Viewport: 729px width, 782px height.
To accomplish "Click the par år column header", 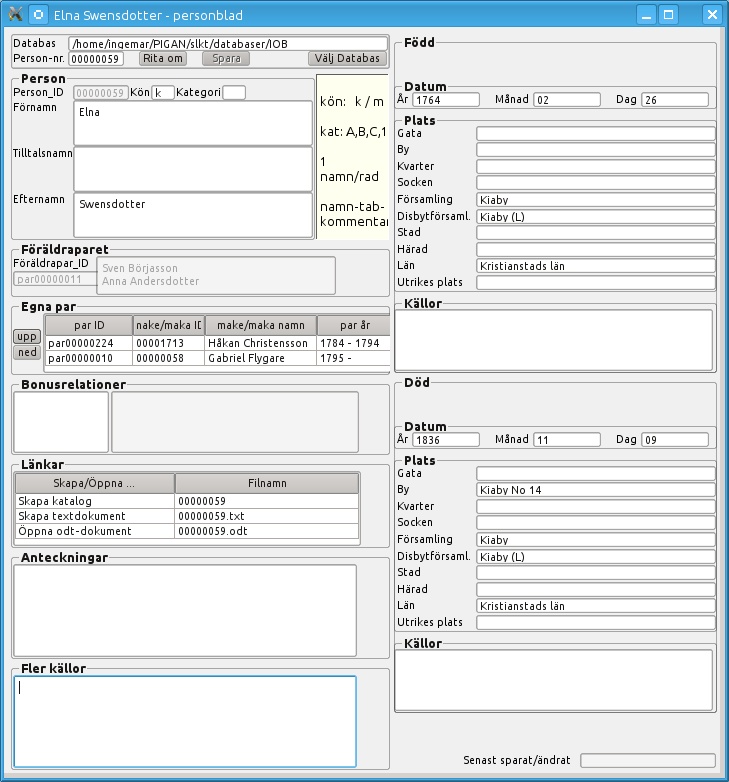I will click(354, 325).
